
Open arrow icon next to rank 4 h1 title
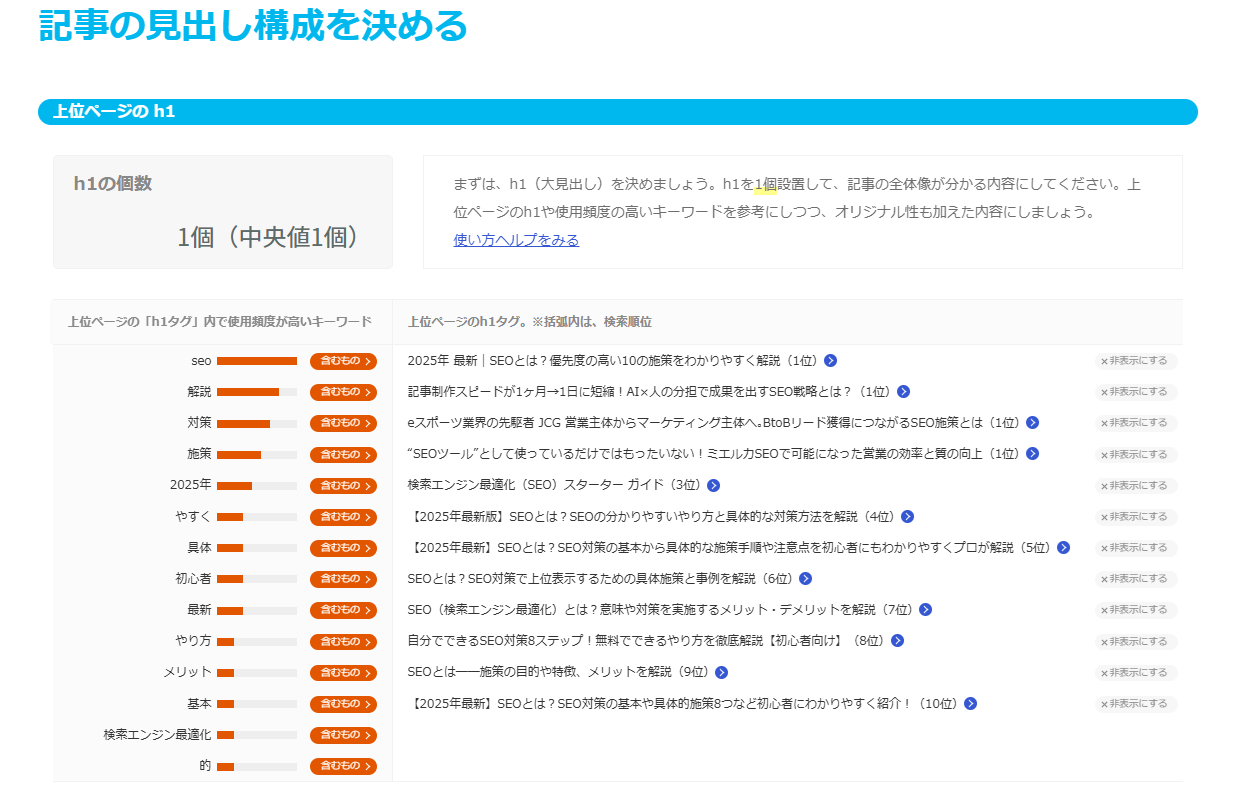907,517
